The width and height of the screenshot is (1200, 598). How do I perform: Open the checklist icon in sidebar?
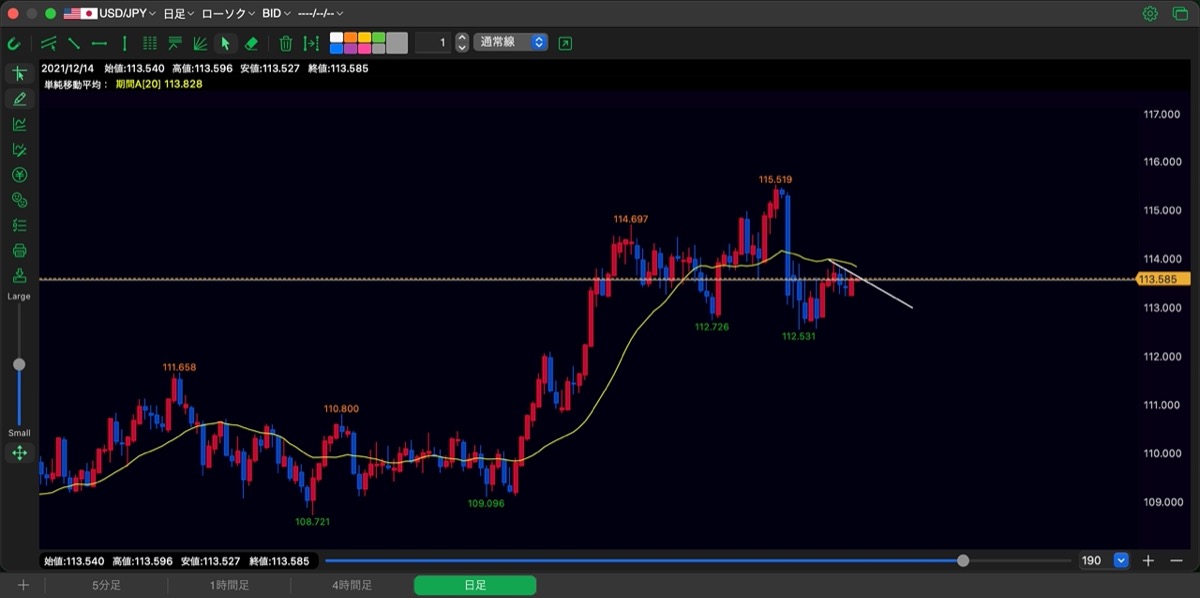tap(19, 225)
